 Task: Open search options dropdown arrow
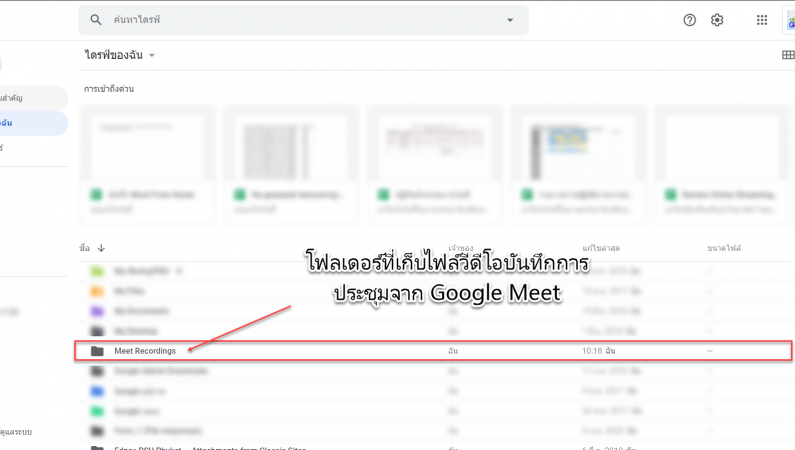tap(510, 20)
